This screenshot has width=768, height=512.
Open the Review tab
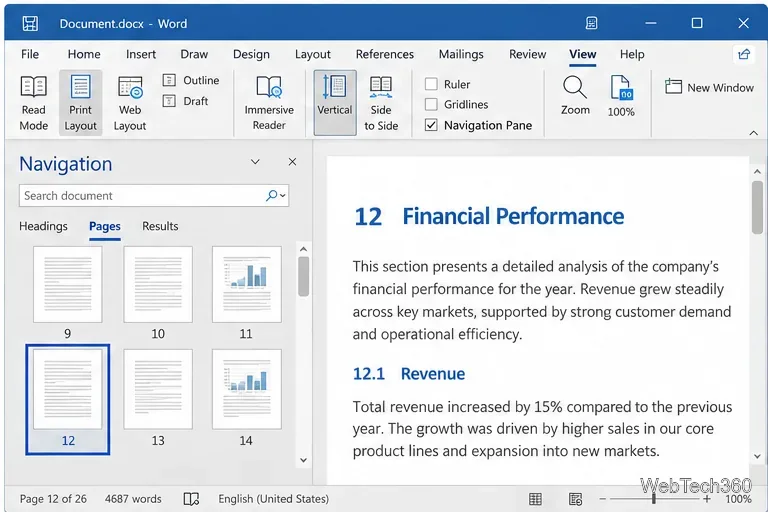click(527, 54)
